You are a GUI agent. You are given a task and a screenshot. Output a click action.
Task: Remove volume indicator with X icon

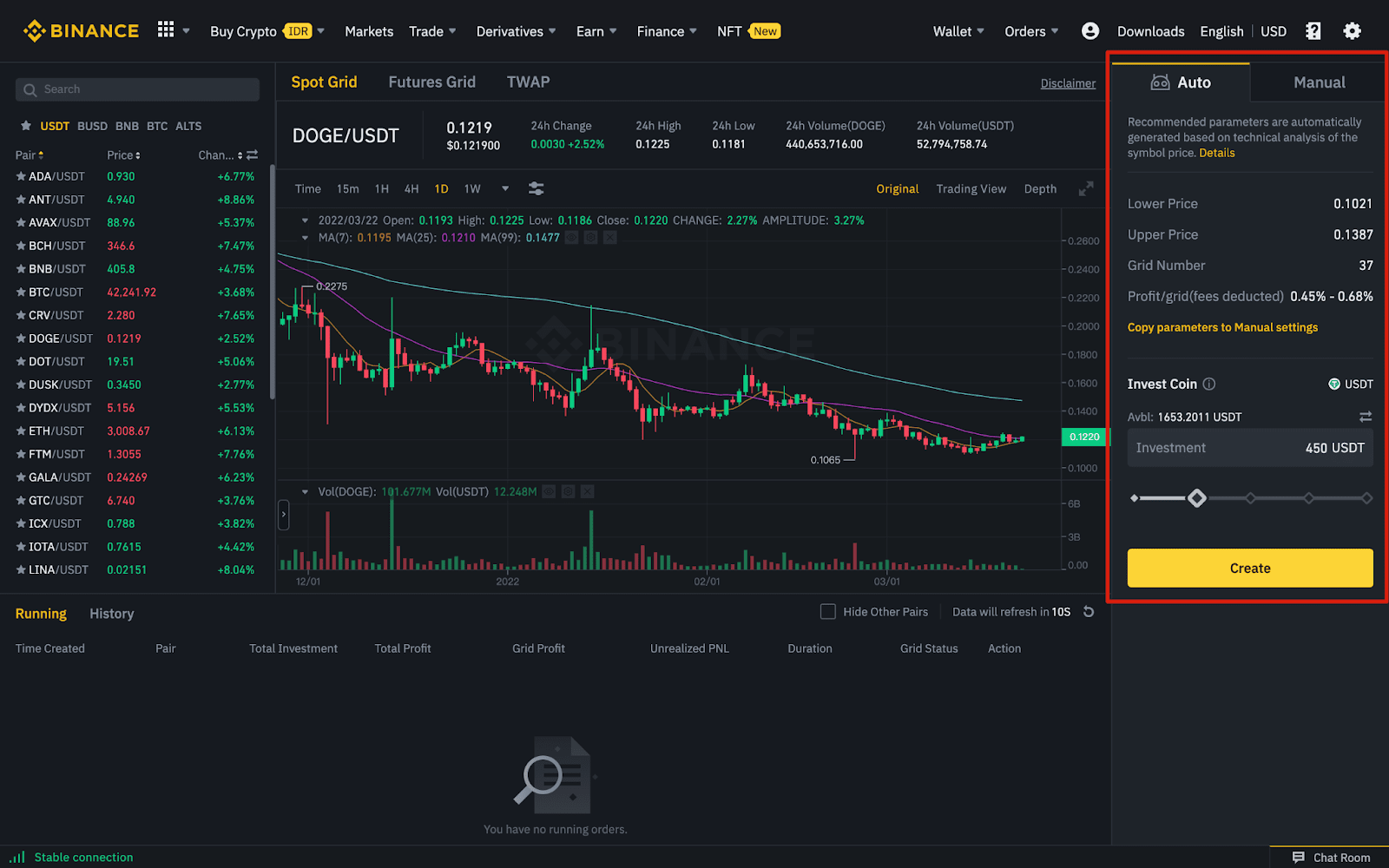pyautogui.click(x=588, y=491)
